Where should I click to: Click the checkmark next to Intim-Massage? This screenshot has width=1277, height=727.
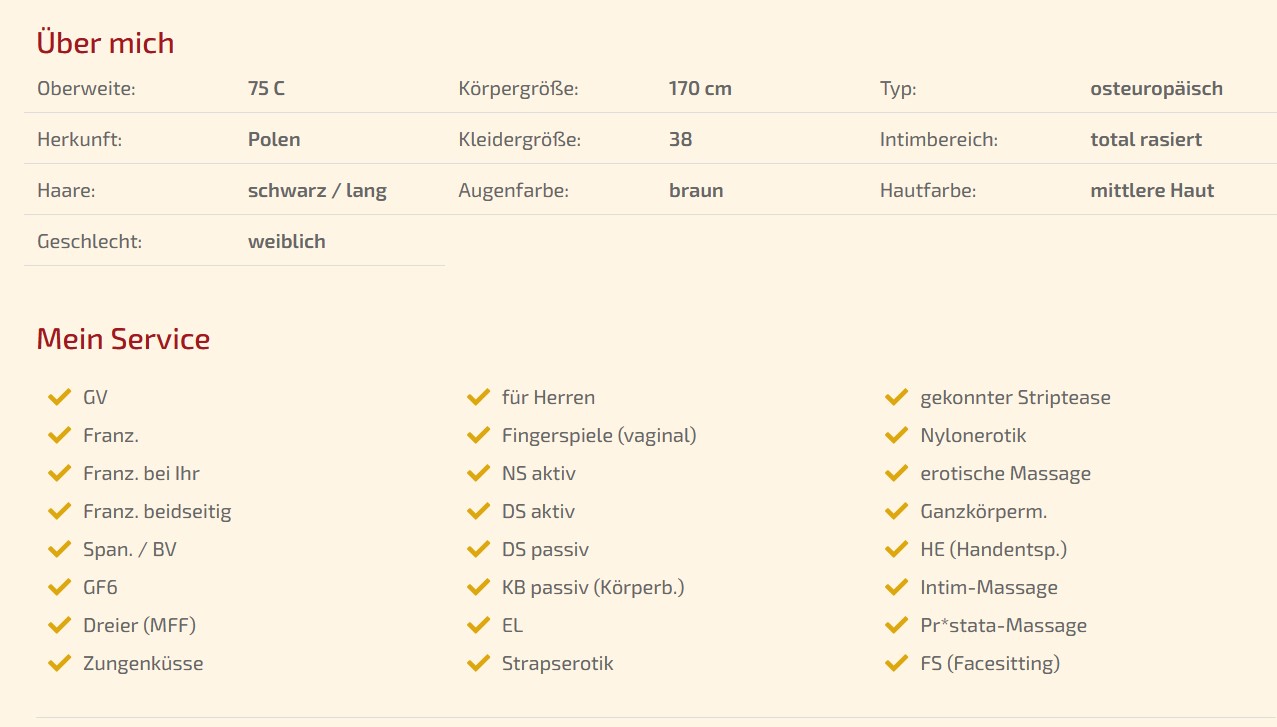click(x=896, y=588)
